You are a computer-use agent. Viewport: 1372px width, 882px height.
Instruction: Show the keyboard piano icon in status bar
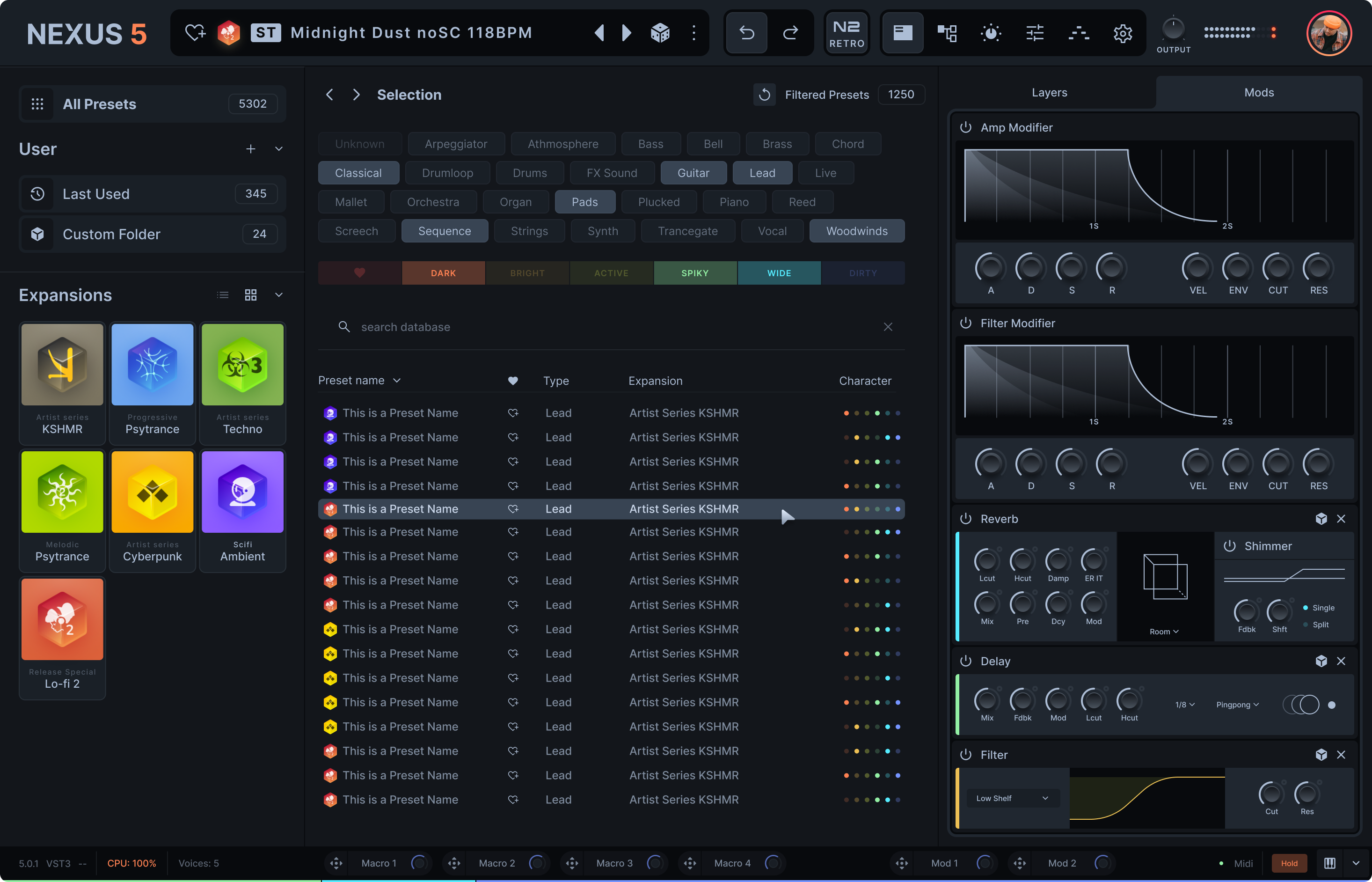[x=1329, y=862]
